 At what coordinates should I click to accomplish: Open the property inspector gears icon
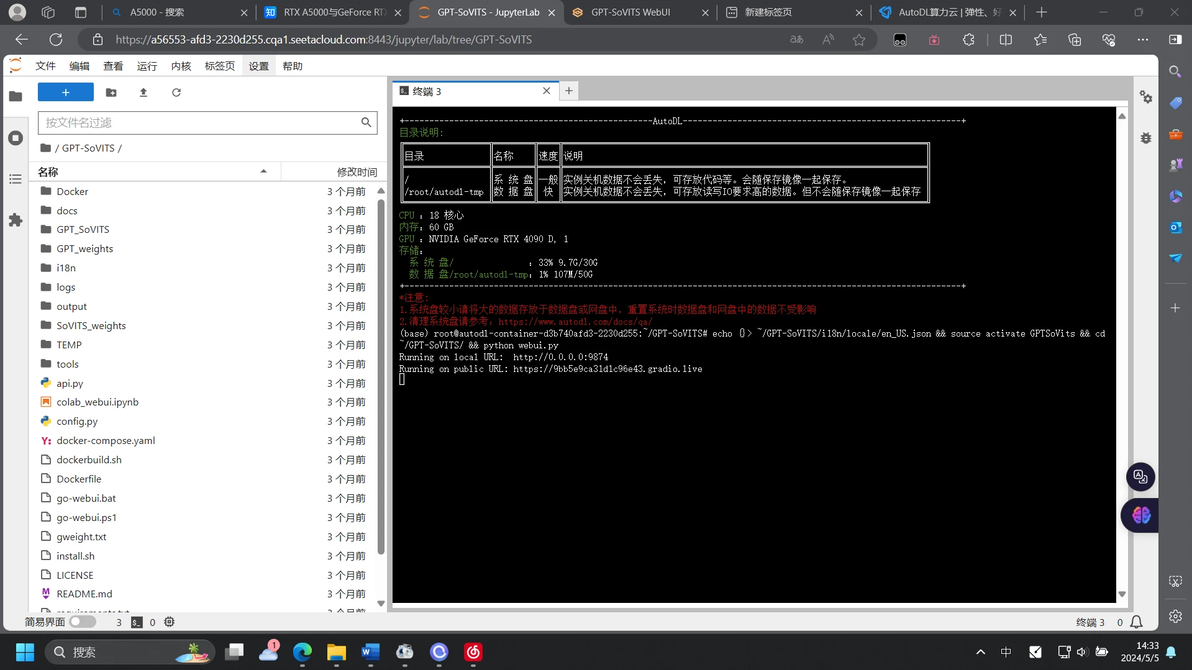click(x=1146, y=97)
